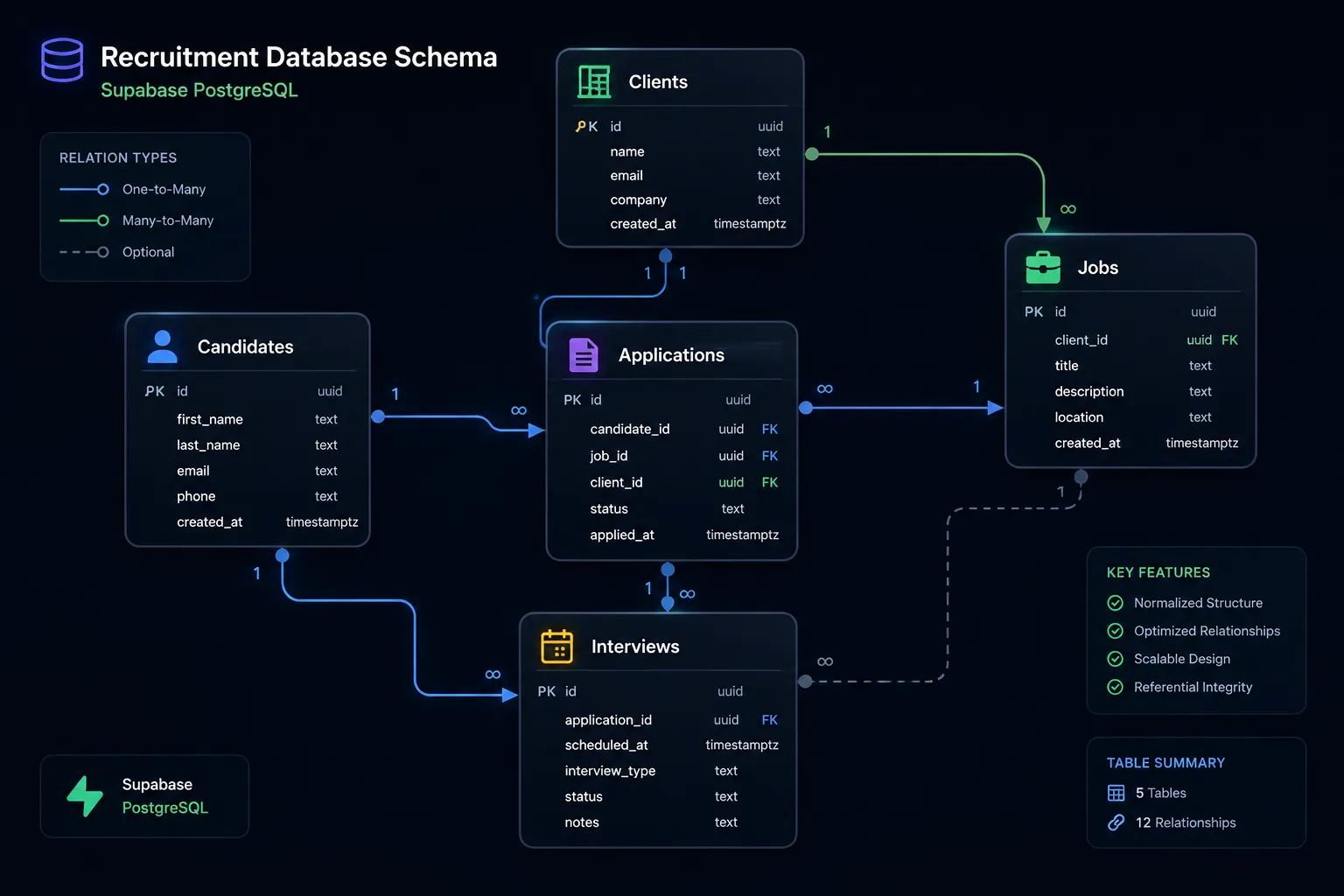1344x896 pixels.
Task: Select the Clients table title
Action: click(658, 81)
